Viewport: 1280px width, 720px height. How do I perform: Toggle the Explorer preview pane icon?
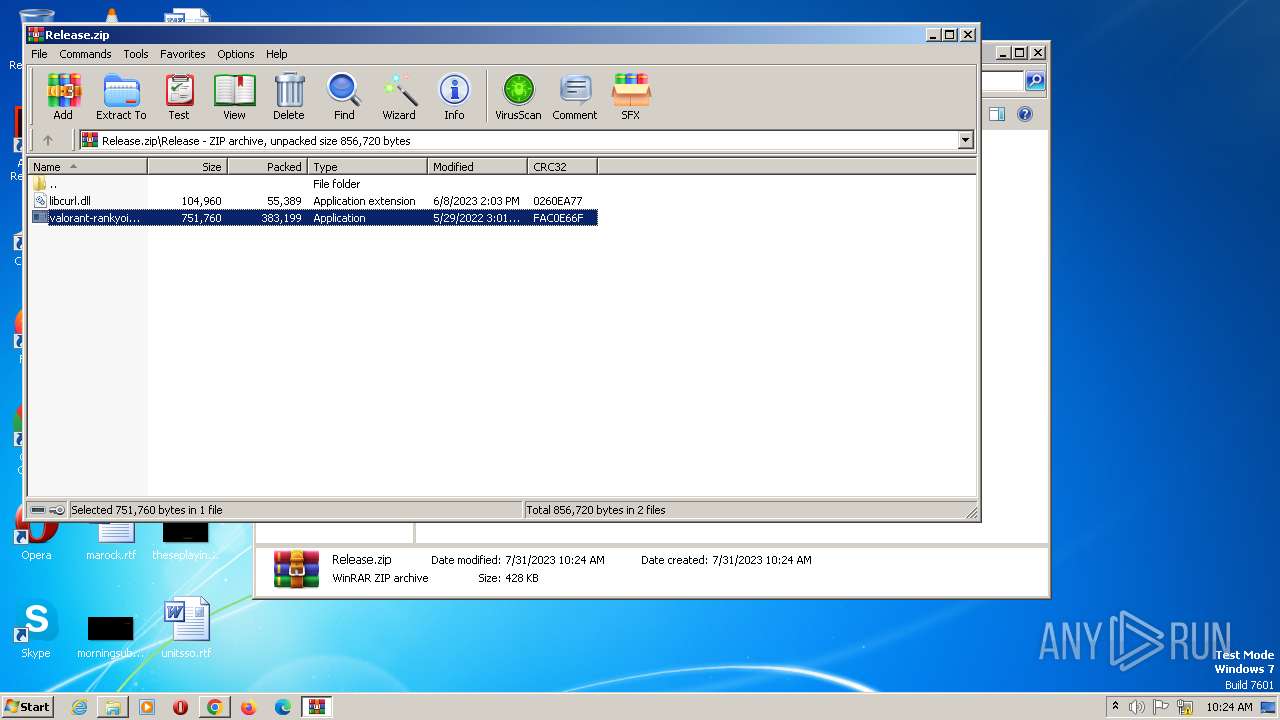pos(996,114)
